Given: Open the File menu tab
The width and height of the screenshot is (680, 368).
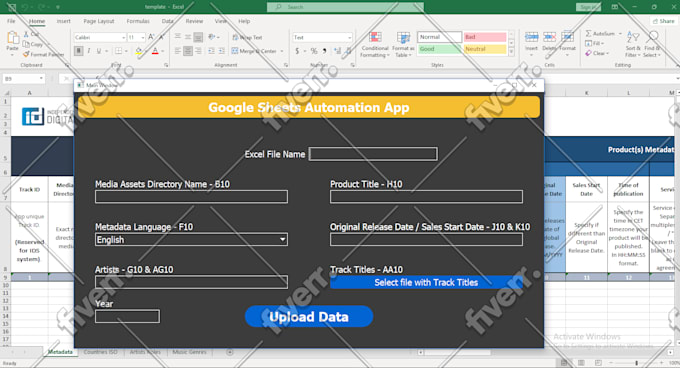Looking at the screenshot, I should (11, 21).
